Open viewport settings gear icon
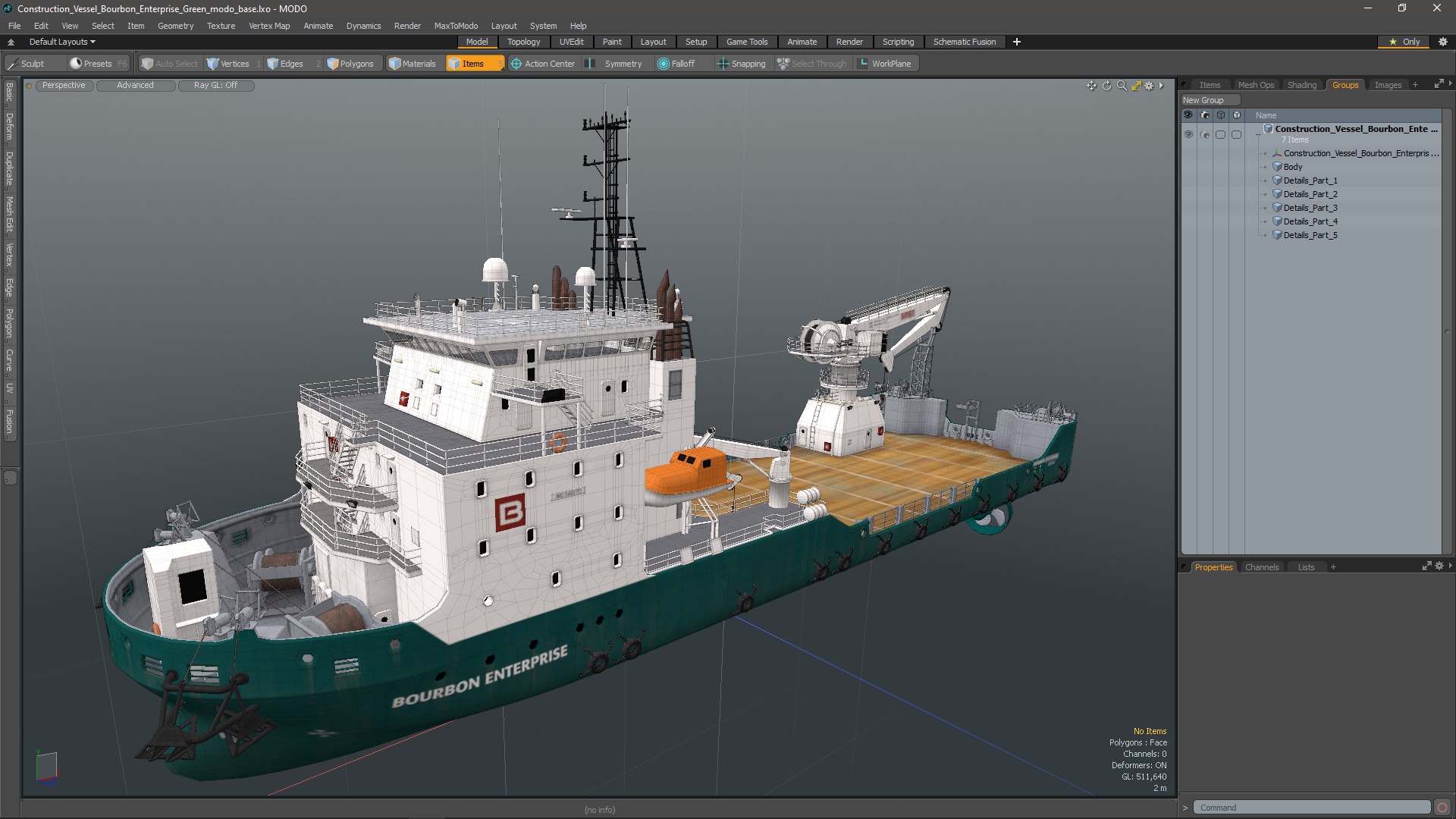The width and height of the screenshot is (1456, 819). (x=1149, y=86)
